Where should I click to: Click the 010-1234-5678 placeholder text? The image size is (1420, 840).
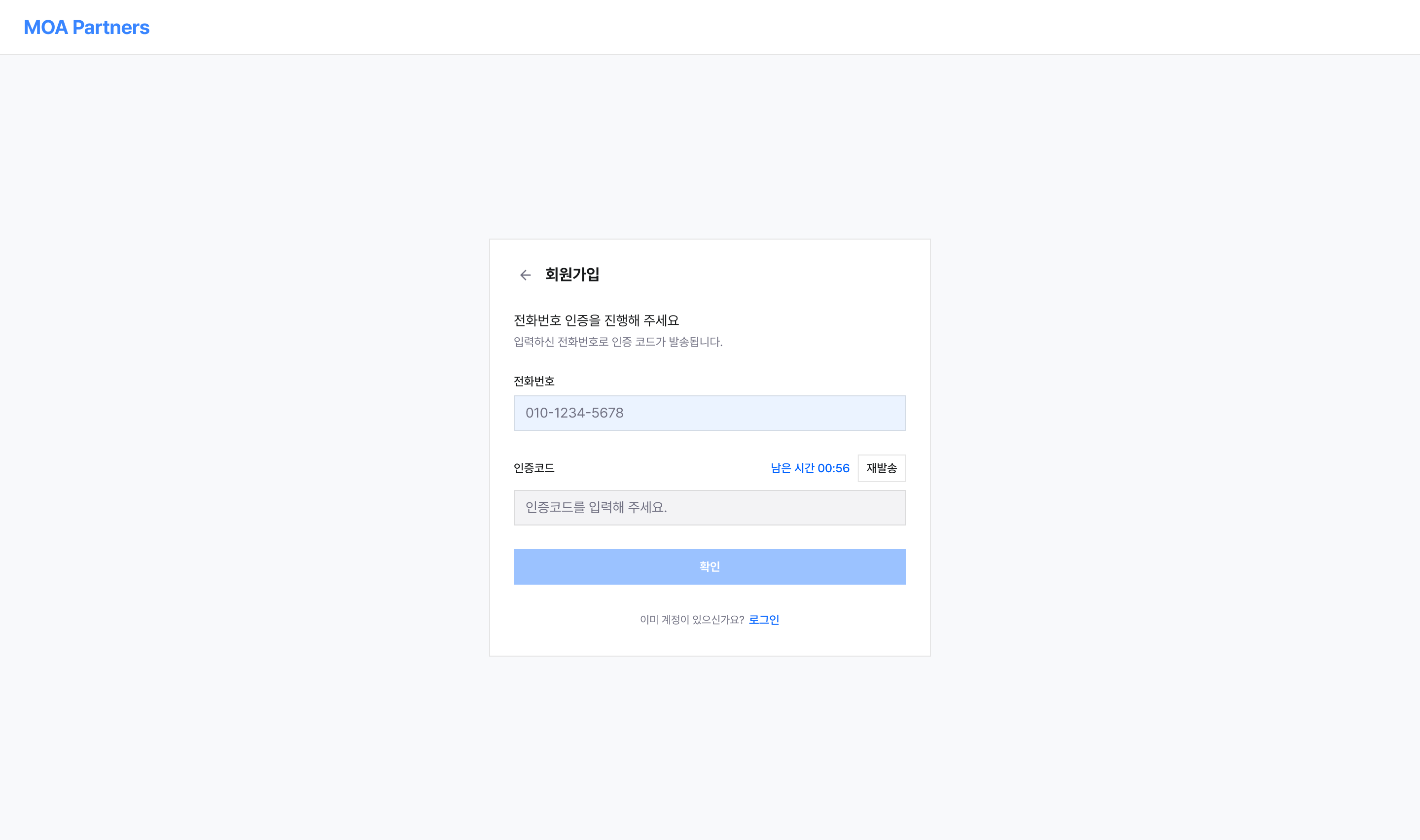point(574,413)
